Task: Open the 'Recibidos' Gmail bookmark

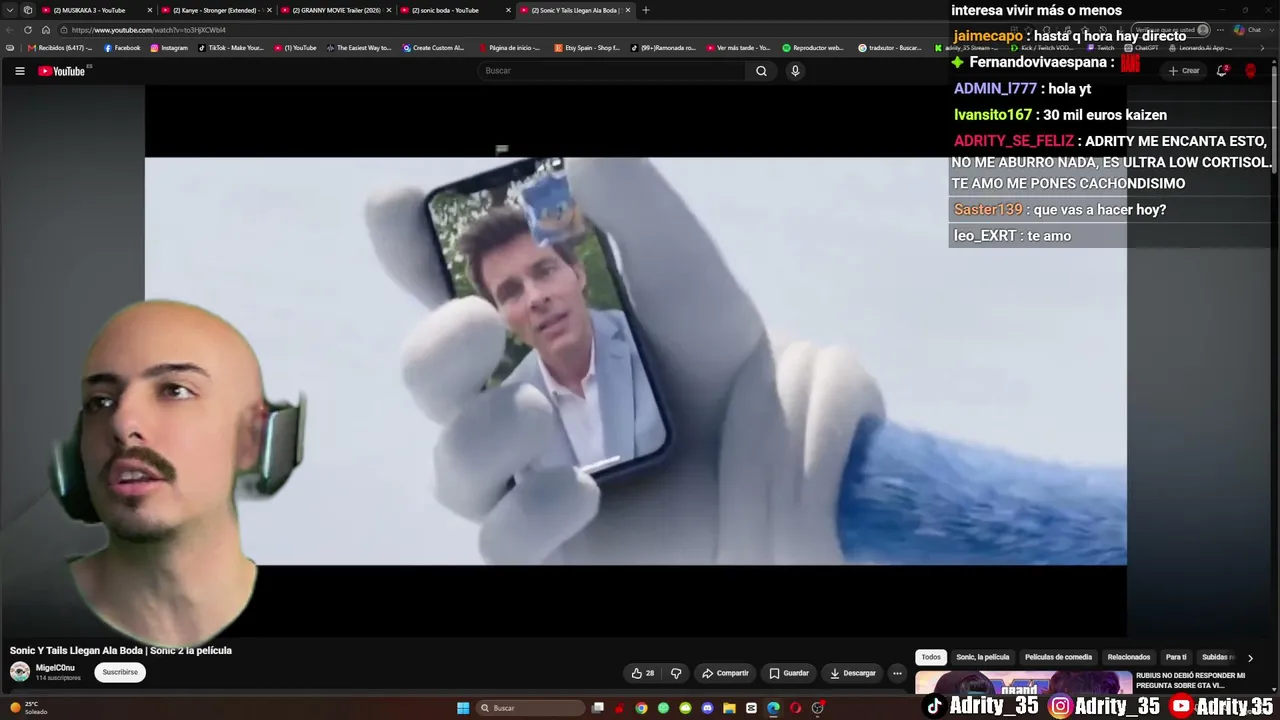Action: point(60,48)
